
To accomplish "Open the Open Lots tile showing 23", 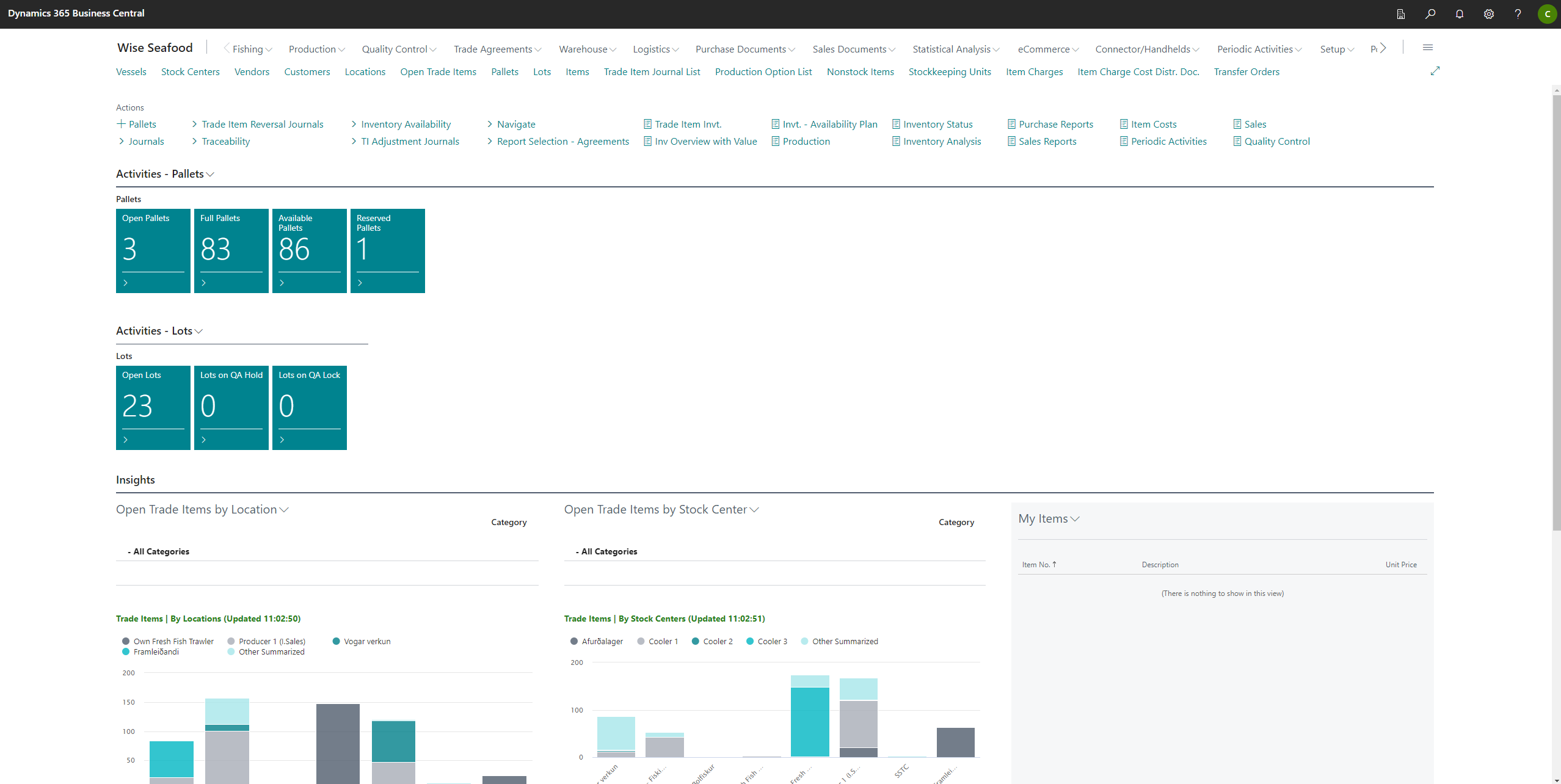I will (x=153, y=408).
